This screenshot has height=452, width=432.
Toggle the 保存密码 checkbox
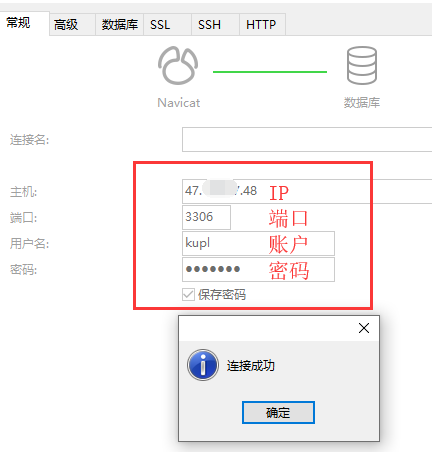[x=188, y=294]
